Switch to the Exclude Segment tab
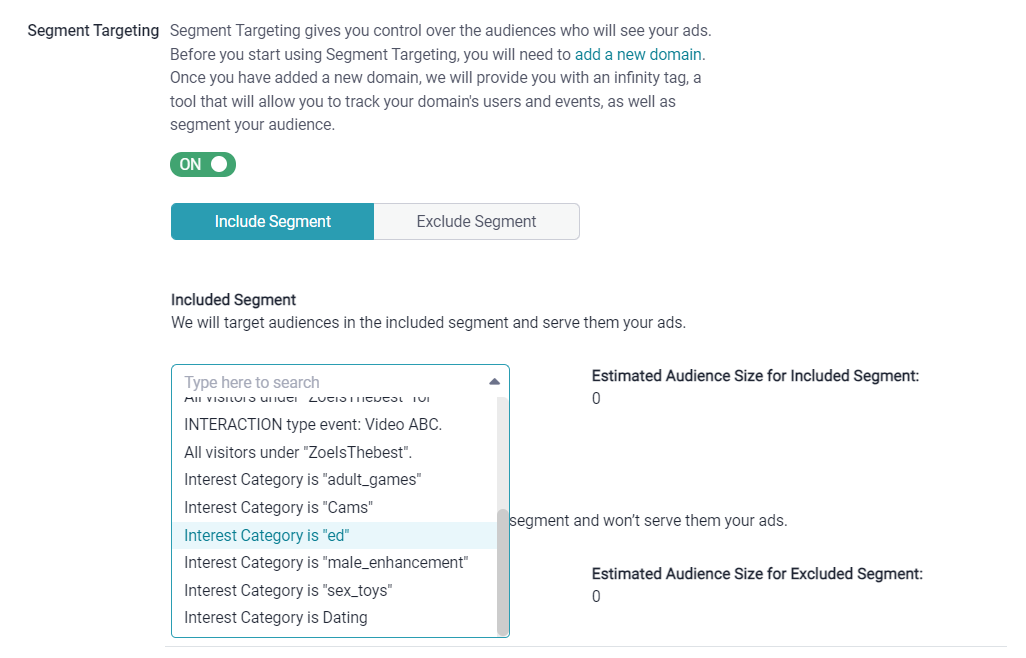1026x658 pixels. [476, 221]
